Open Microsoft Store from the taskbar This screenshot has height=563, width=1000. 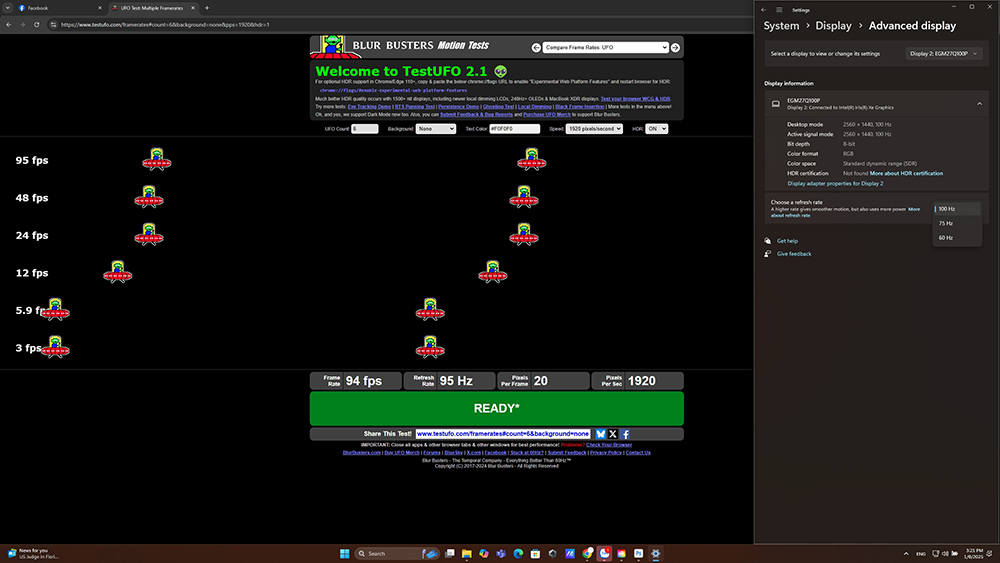point(535,553)
